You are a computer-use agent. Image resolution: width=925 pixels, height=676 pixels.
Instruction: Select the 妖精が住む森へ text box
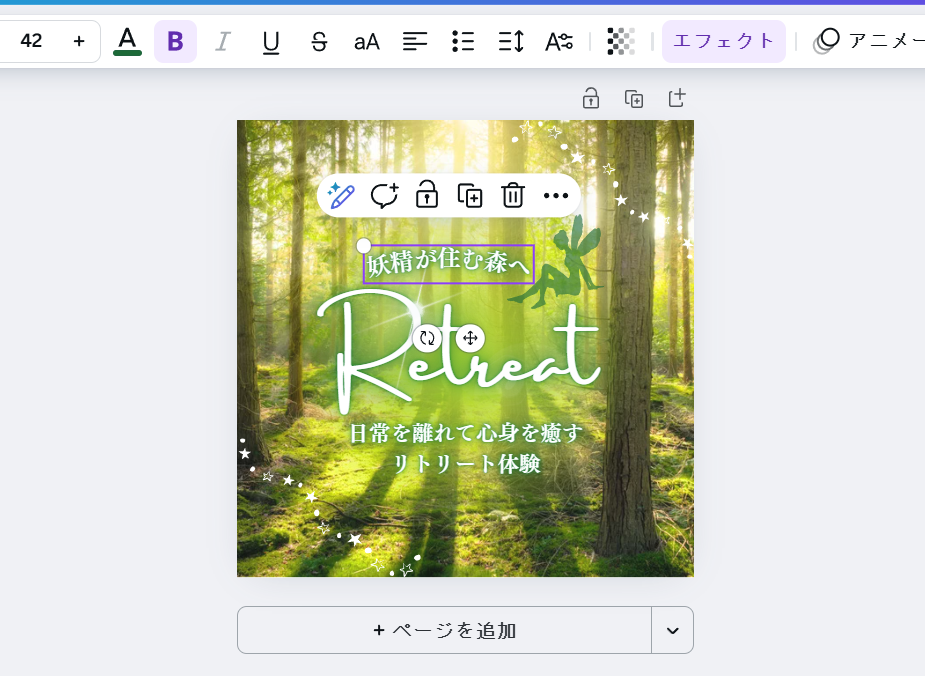coord(449,264)
